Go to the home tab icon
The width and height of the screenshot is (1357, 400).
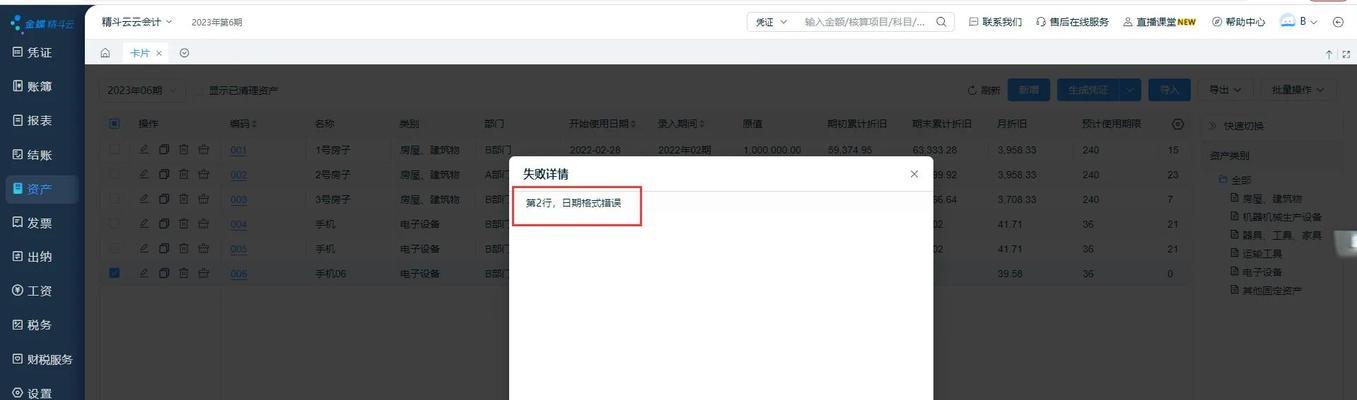105,53
